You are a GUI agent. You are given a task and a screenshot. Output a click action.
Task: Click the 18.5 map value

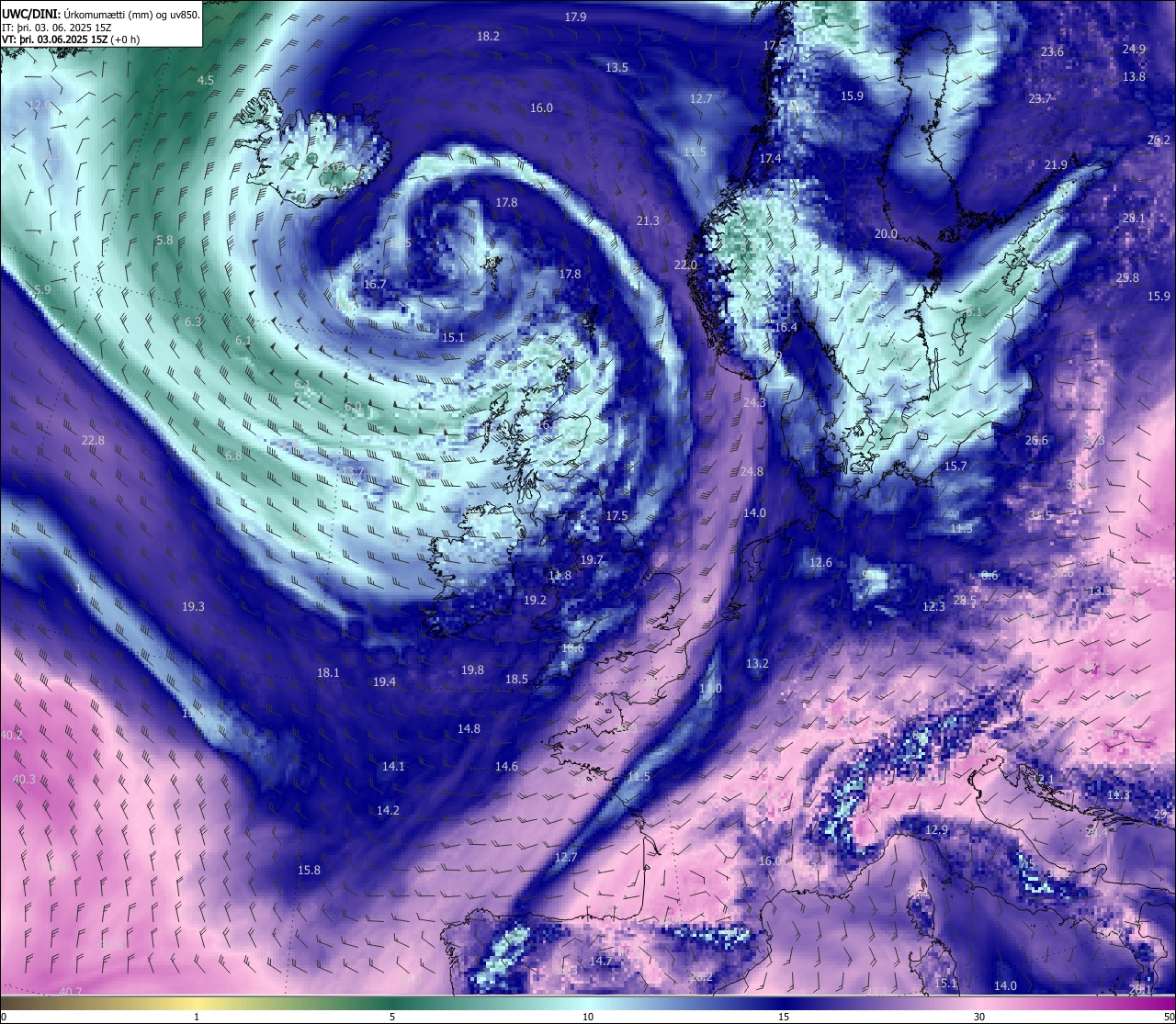[516, 680]
